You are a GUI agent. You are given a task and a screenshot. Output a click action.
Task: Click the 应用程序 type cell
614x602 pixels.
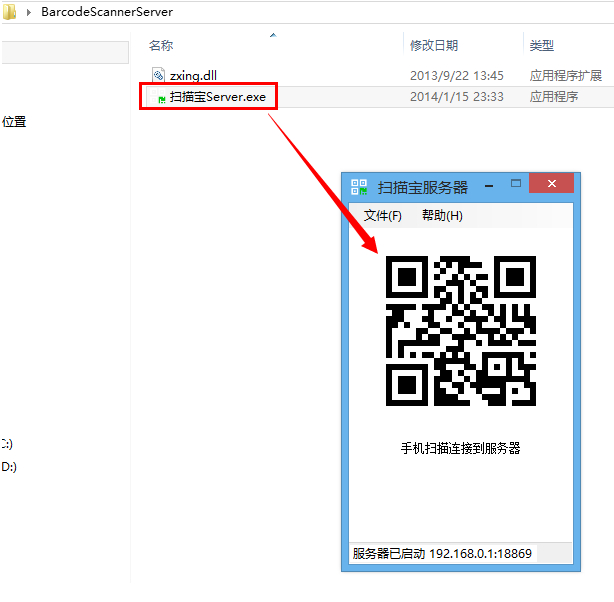[x=553, y=97]
